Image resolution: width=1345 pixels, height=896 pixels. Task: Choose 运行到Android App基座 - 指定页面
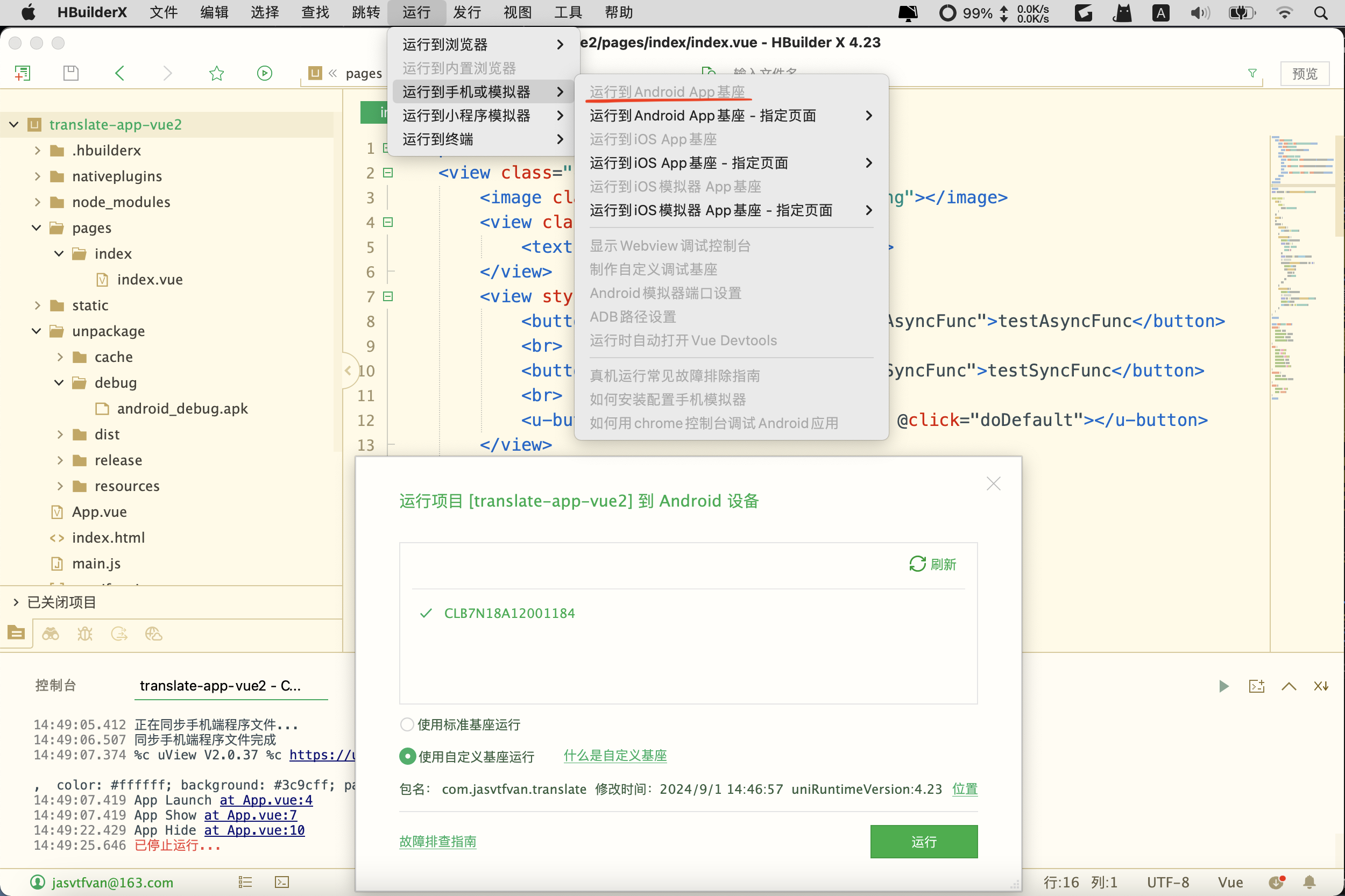pyautogui.click(x=731, y=116)
